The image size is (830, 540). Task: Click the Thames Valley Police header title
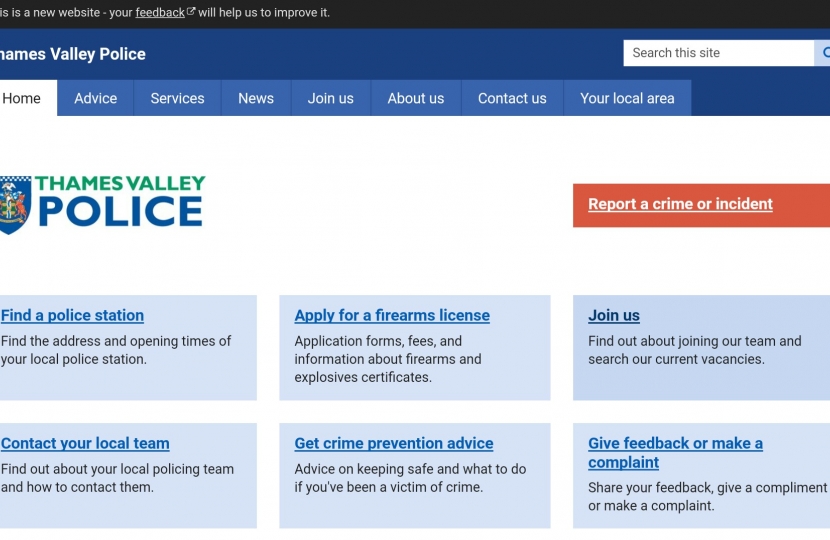[x=73, y=54]
